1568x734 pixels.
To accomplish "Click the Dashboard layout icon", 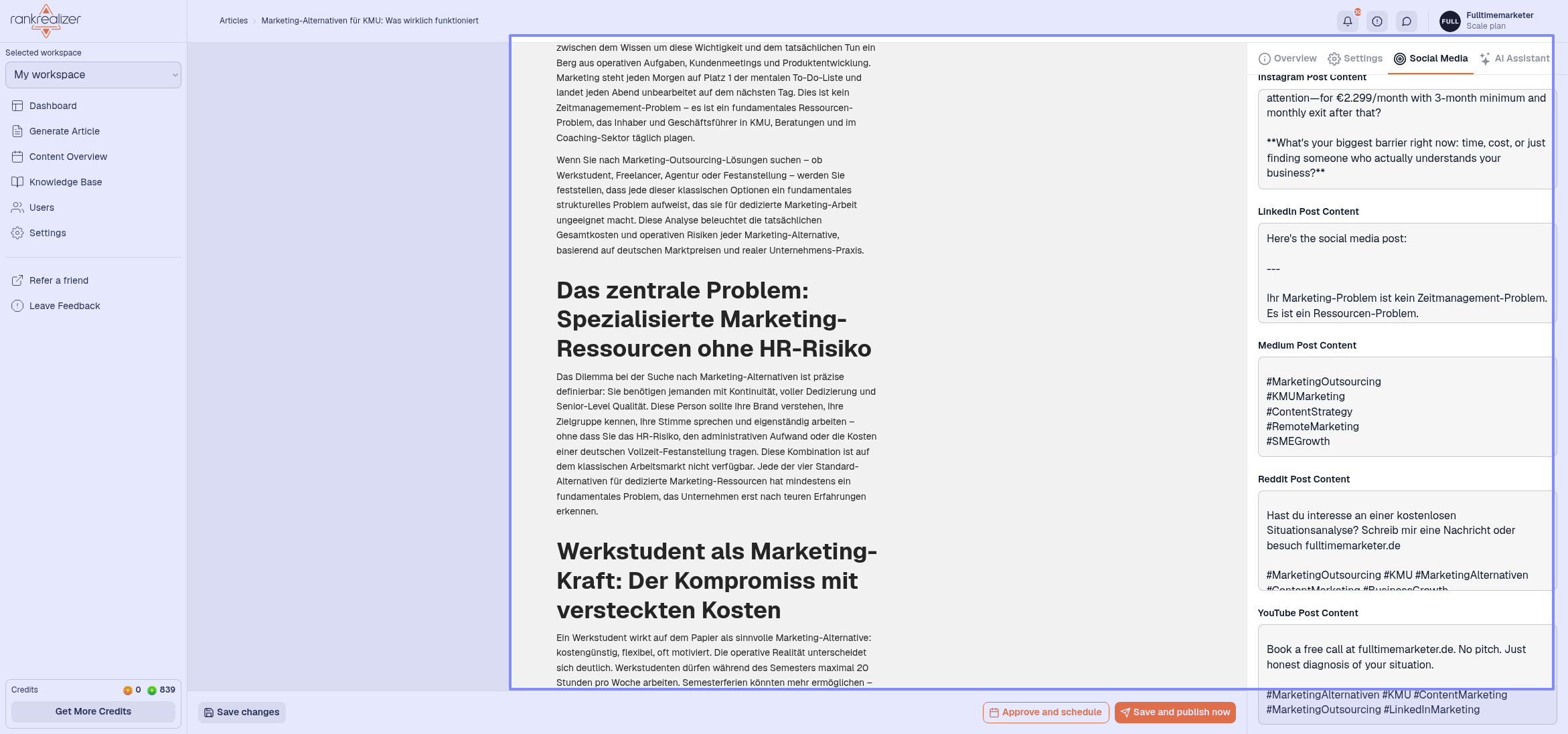I will 17,106.
